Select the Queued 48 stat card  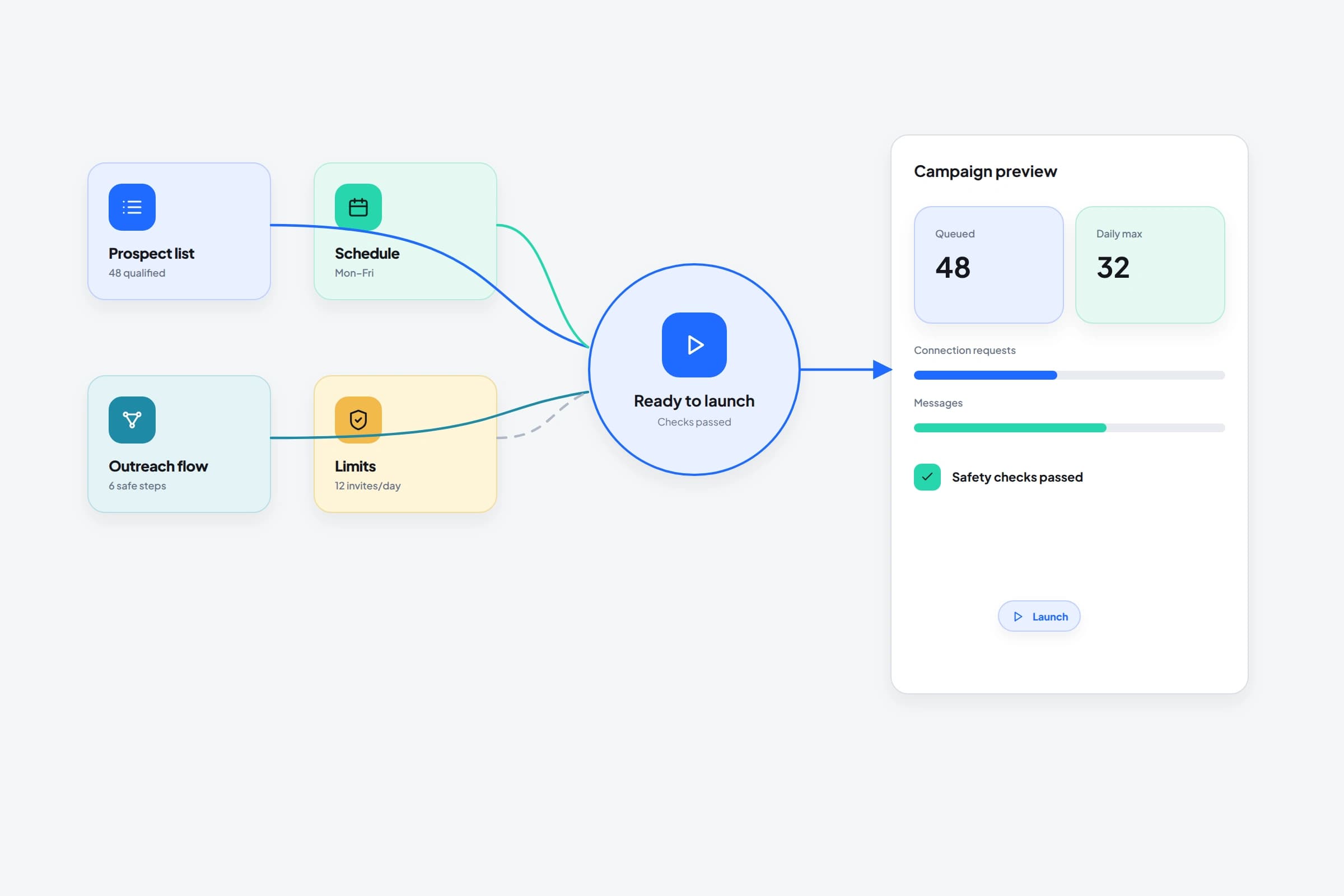tap(988, 265)
